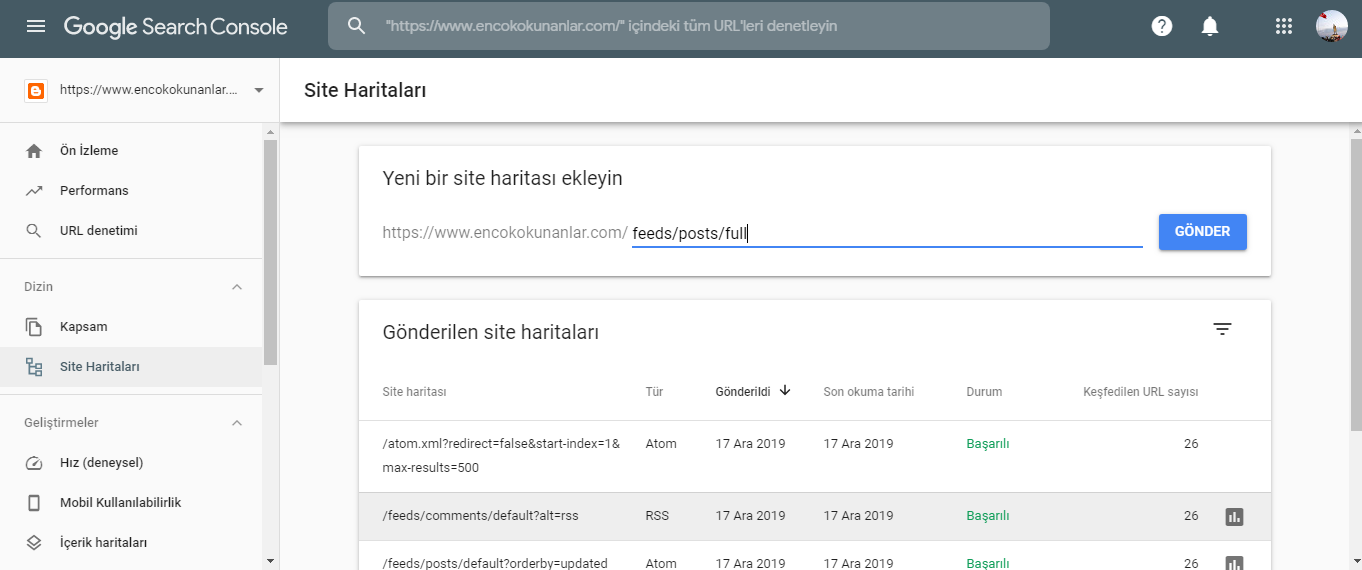Open filter icon for submitted sitemaps
Viewport: 1362px width, 570px height.
pyautogui.click(x=1222, y=329)
